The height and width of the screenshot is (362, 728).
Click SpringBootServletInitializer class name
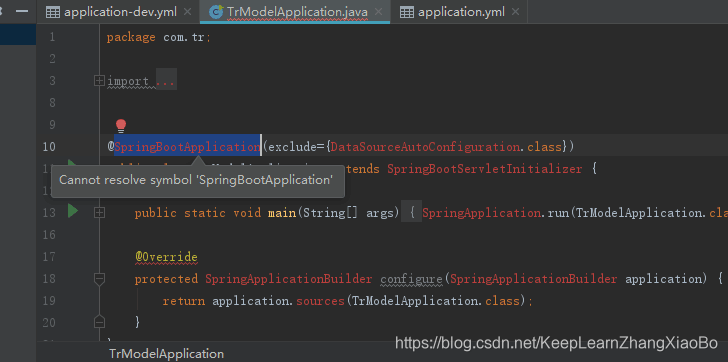484,169
